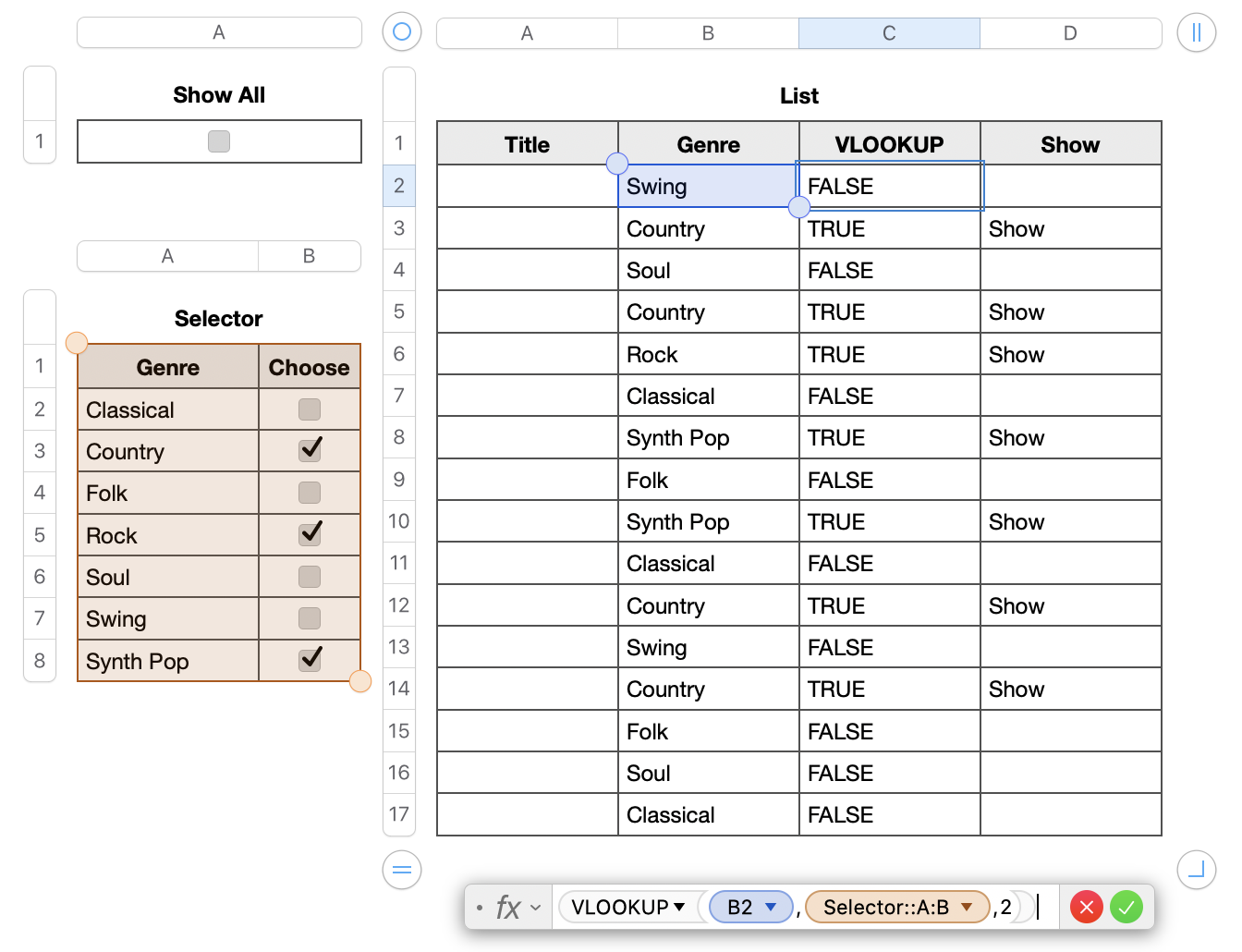Select the FALSE cell in List row 2
Image resolution: width=1242 pixels, height=952 pixels.
(x=889, y=186)
